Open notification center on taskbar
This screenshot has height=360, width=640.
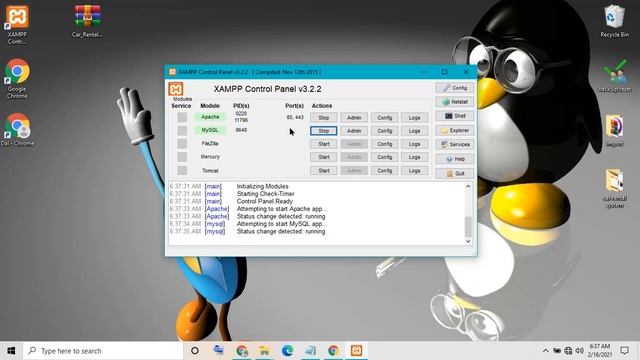(x=624, y=351)
